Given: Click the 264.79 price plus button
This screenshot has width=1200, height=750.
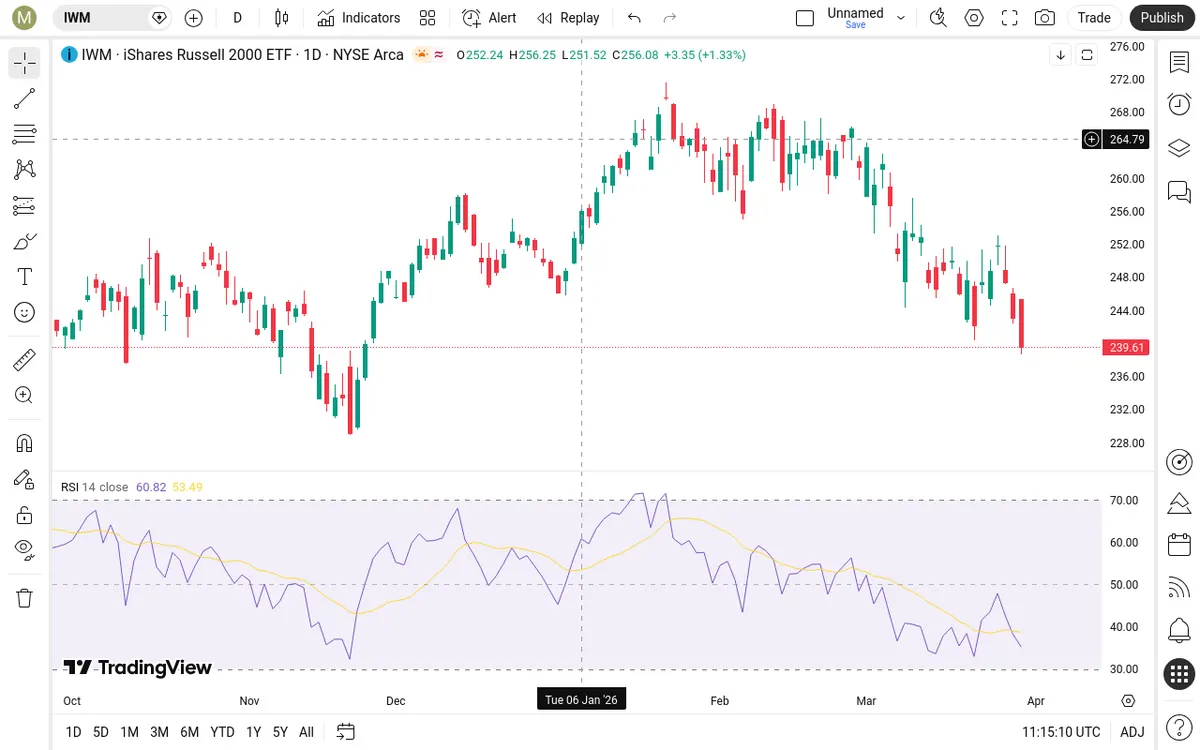Looking at the screenshot, I should coord(1092,139).
